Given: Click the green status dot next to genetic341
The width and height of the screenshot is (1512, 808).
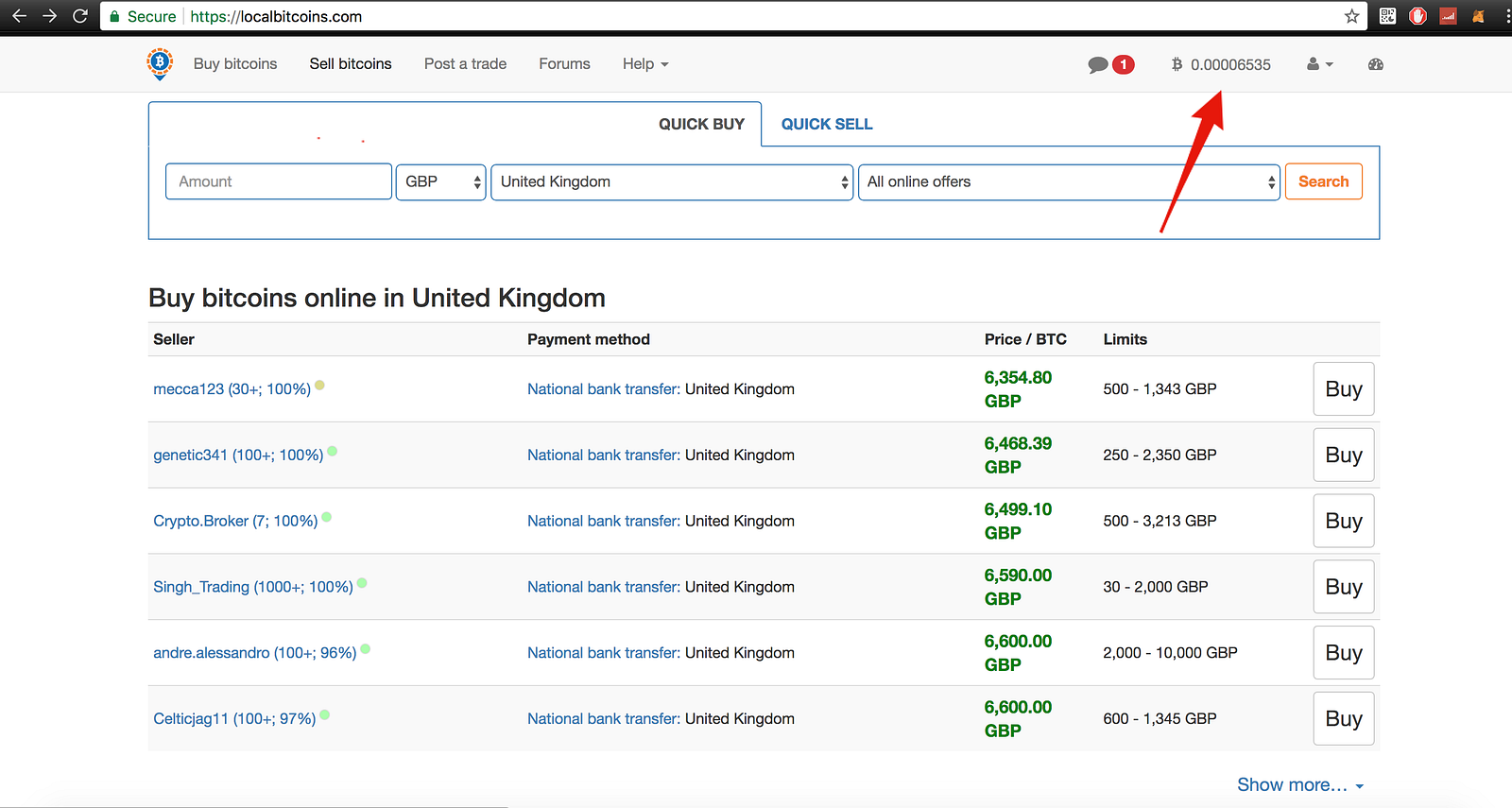Looking at the screenshot, I should pos(333,451).
